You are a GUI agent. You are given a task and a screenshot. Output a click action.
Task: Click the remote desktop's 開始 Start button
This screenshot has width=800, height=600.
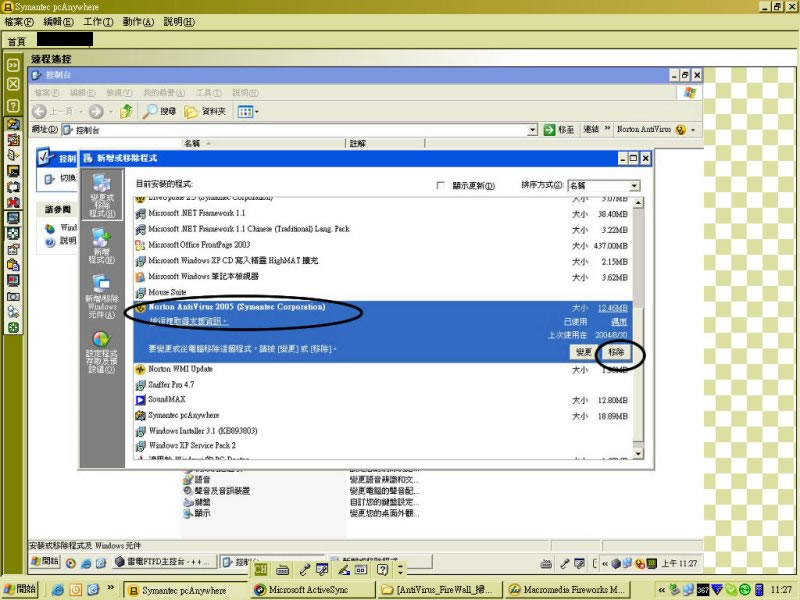45,562
